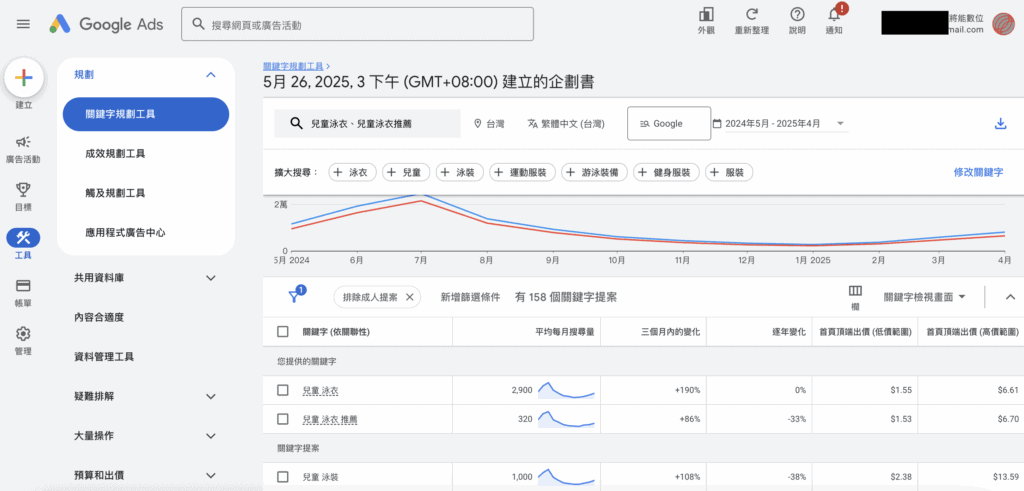Expand 共用資料庫 section

(210, 278)
